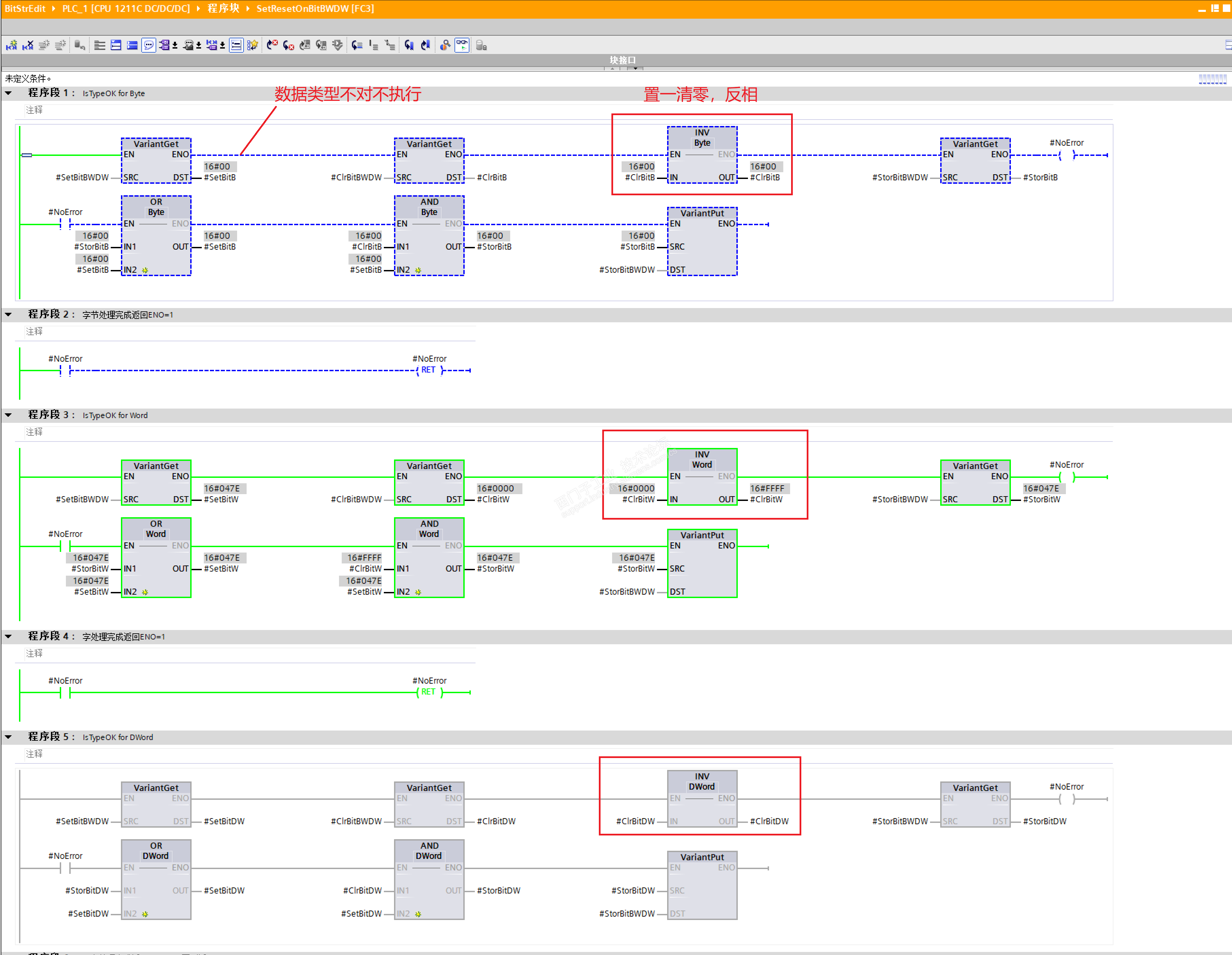
Task: Click the 块接口 block interface bar
Action: (622, 60)
